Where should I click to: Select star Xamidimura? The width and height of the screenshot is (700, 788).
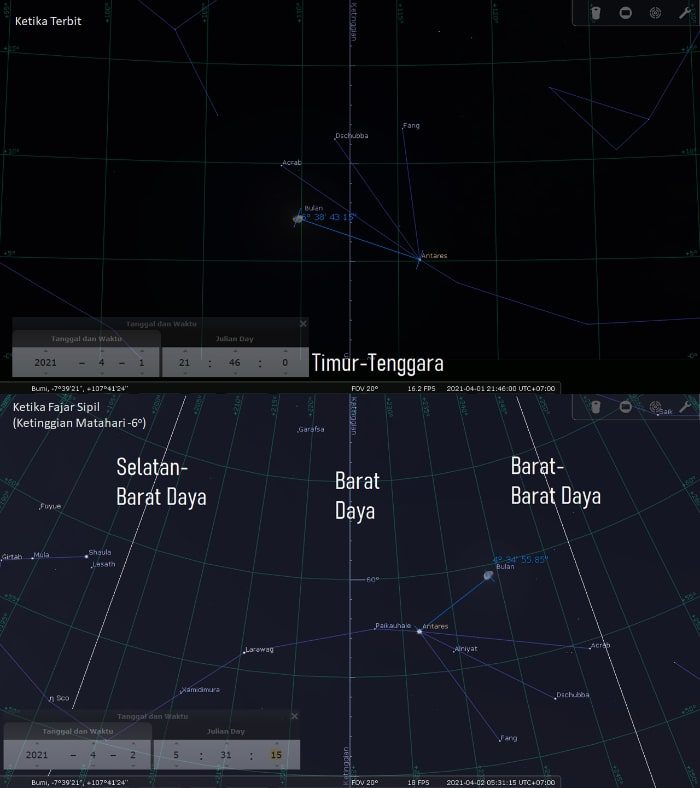click(181, 693)
